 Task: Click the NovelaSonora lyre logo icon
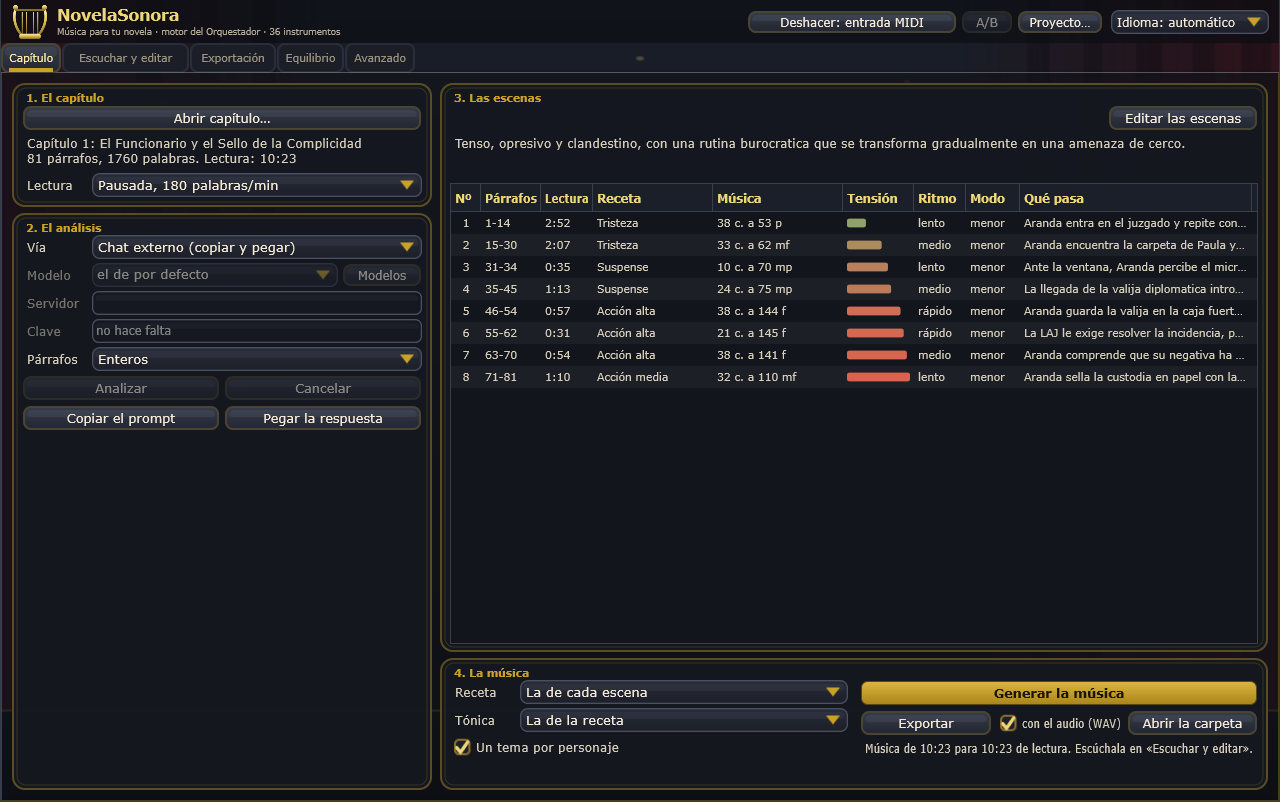tap(30, 22)
